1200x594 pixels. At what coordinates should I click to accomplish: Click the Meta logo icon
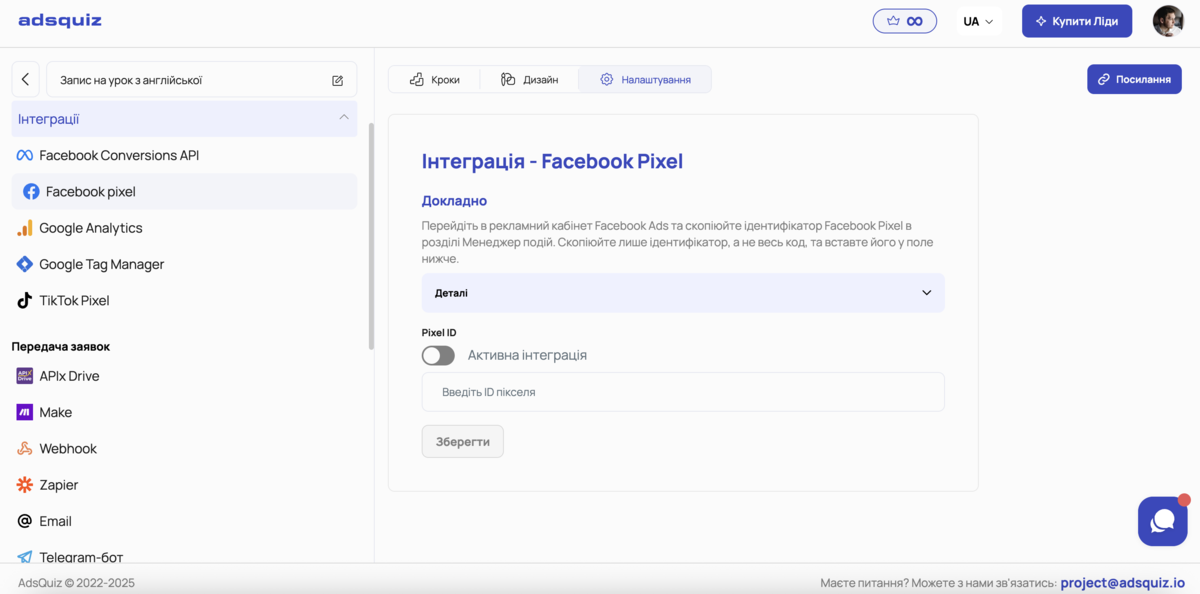click(25, 155)
